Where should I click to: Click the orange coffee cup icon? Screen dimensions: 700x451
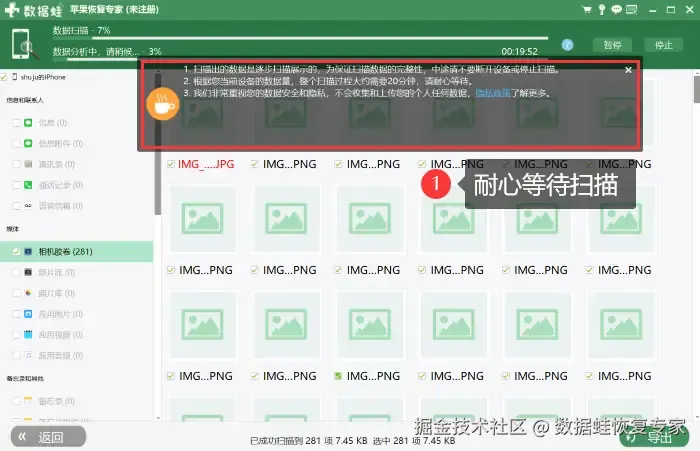163,104
